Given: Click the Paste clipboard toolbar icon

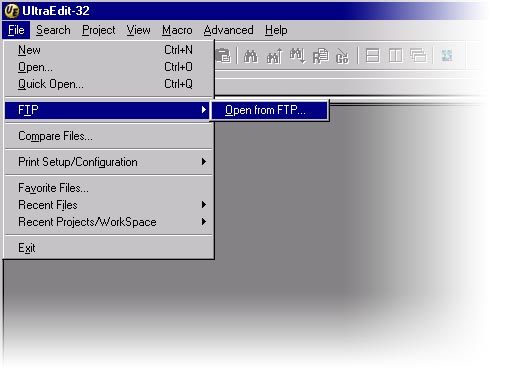Looking at the screenshot, I should point(223,55).
